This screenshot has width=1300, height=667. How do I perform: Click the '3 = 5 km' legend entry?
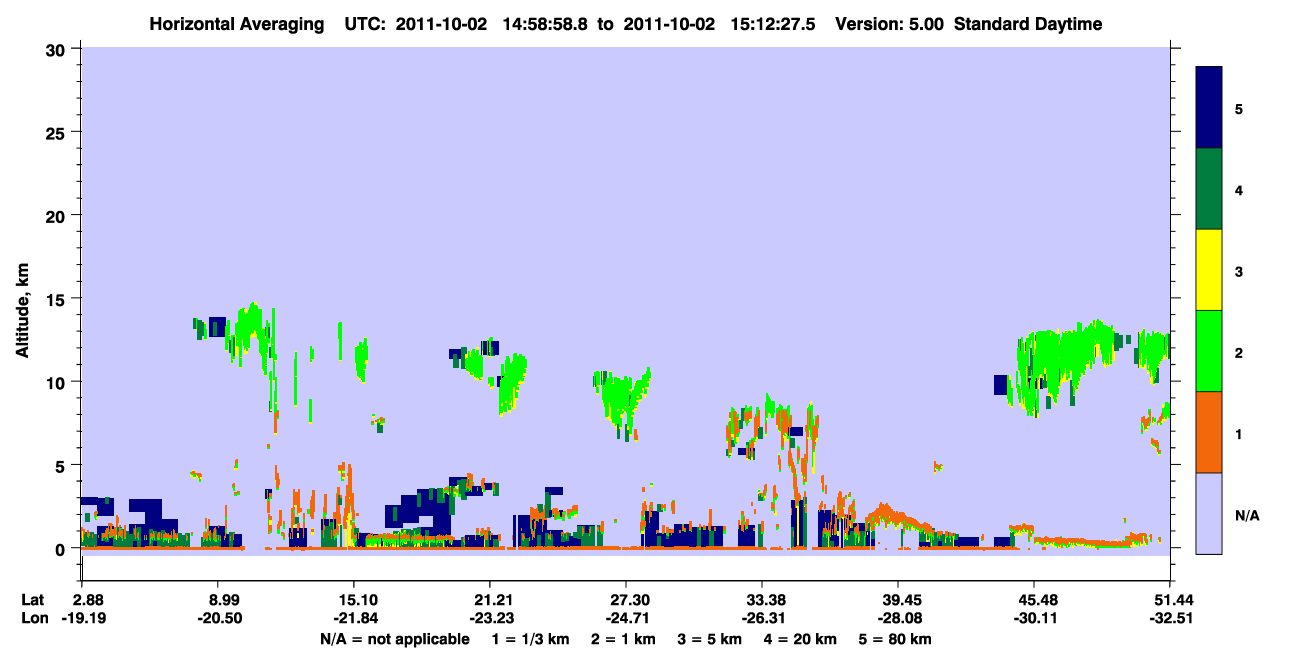[708, 639]
